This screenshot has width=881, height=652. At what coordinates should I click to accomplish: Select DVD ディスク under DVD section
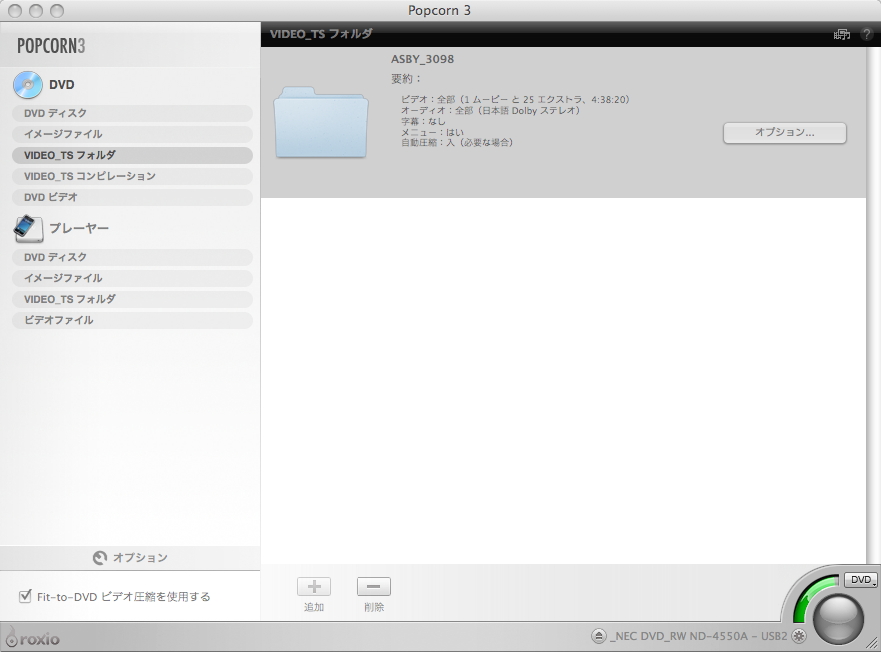pyautogui.click(x=132, y=113)
